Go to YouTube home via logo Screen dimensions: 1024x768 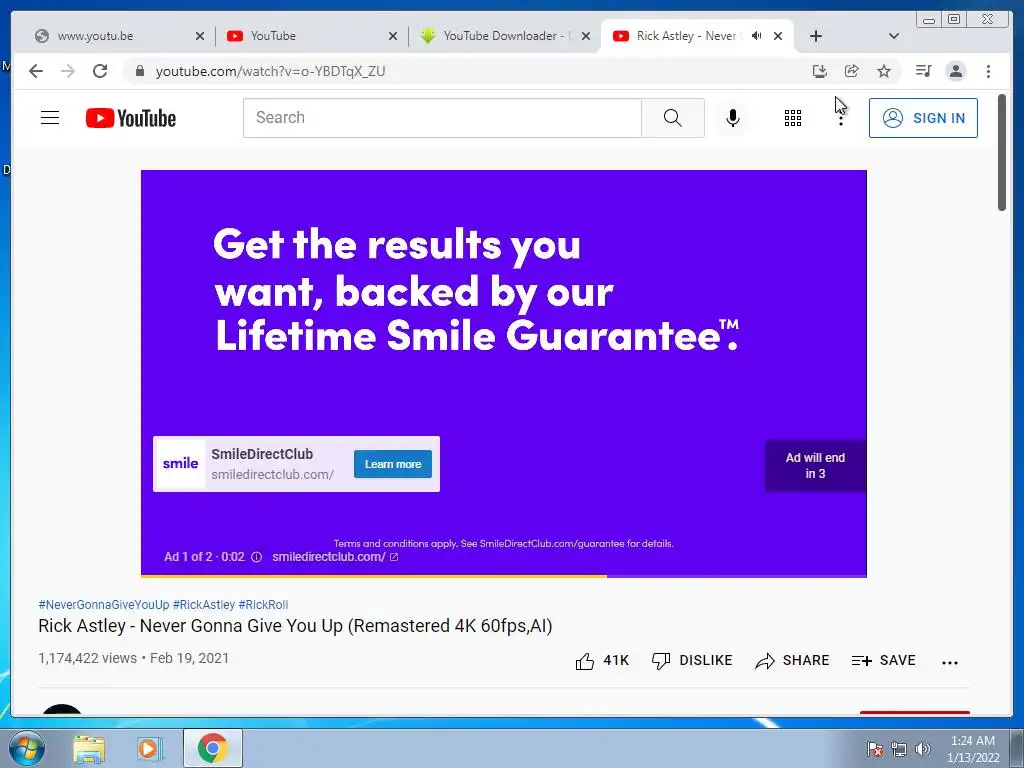pyautogui.click(x=131, y=118)
